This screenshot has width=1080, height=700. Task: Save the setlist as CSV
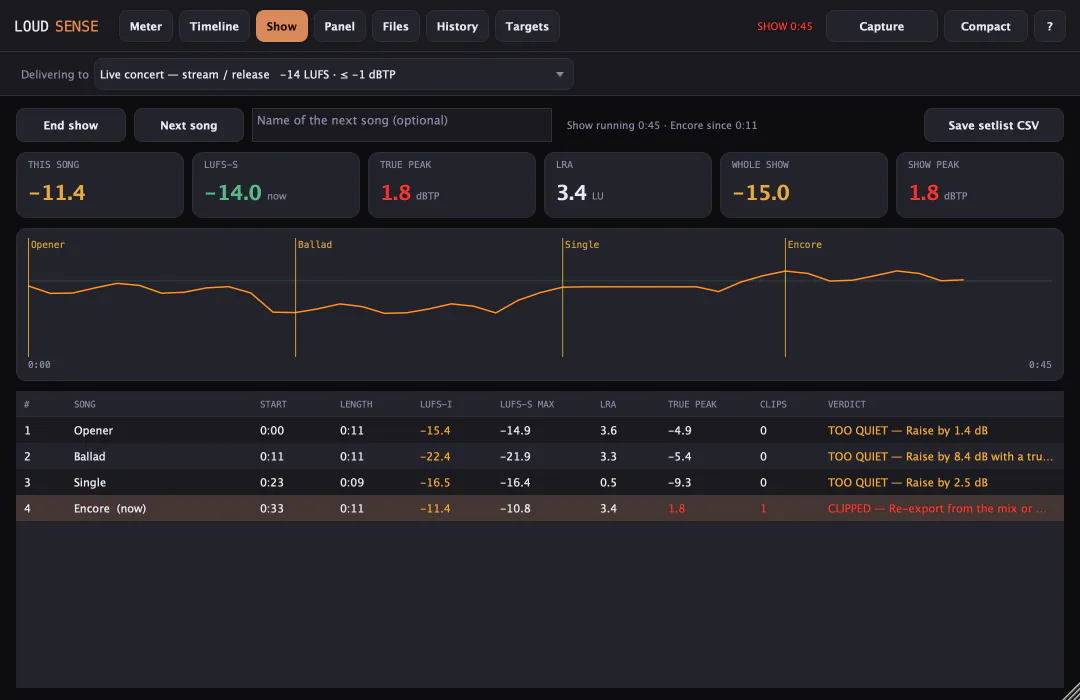coord(993,125)
